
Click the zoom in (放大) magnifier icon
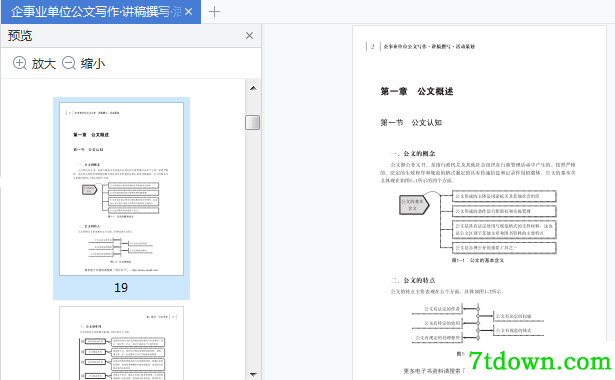click(20, 63)
